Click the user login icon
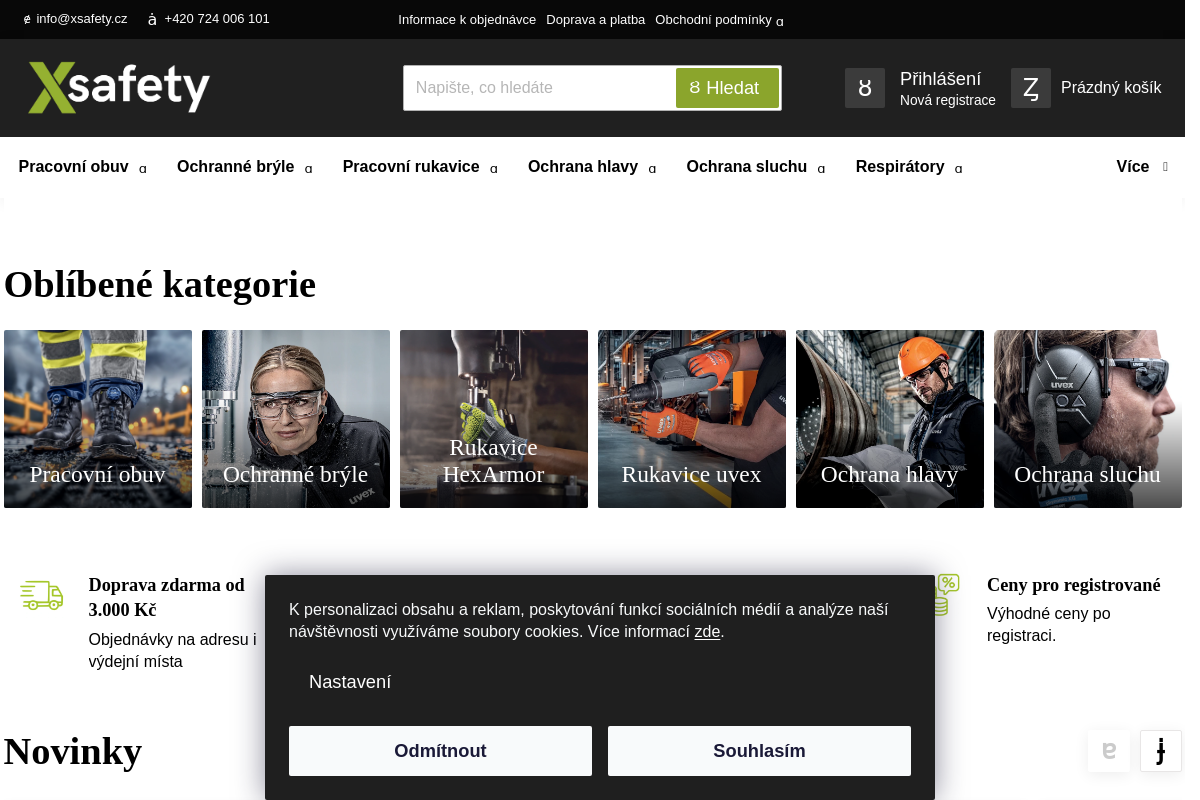Image resolution: width=1200 pixels, height=800 pixels. click(865, 88)
